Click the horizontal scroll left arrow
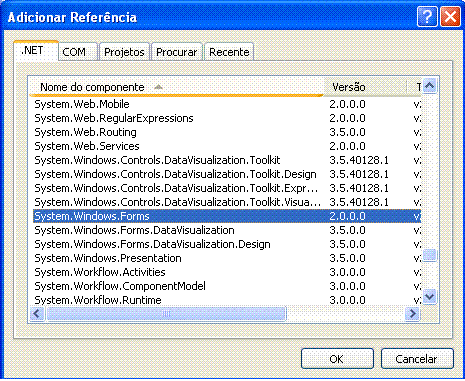465x381 pixels. (x=37, y=313)
